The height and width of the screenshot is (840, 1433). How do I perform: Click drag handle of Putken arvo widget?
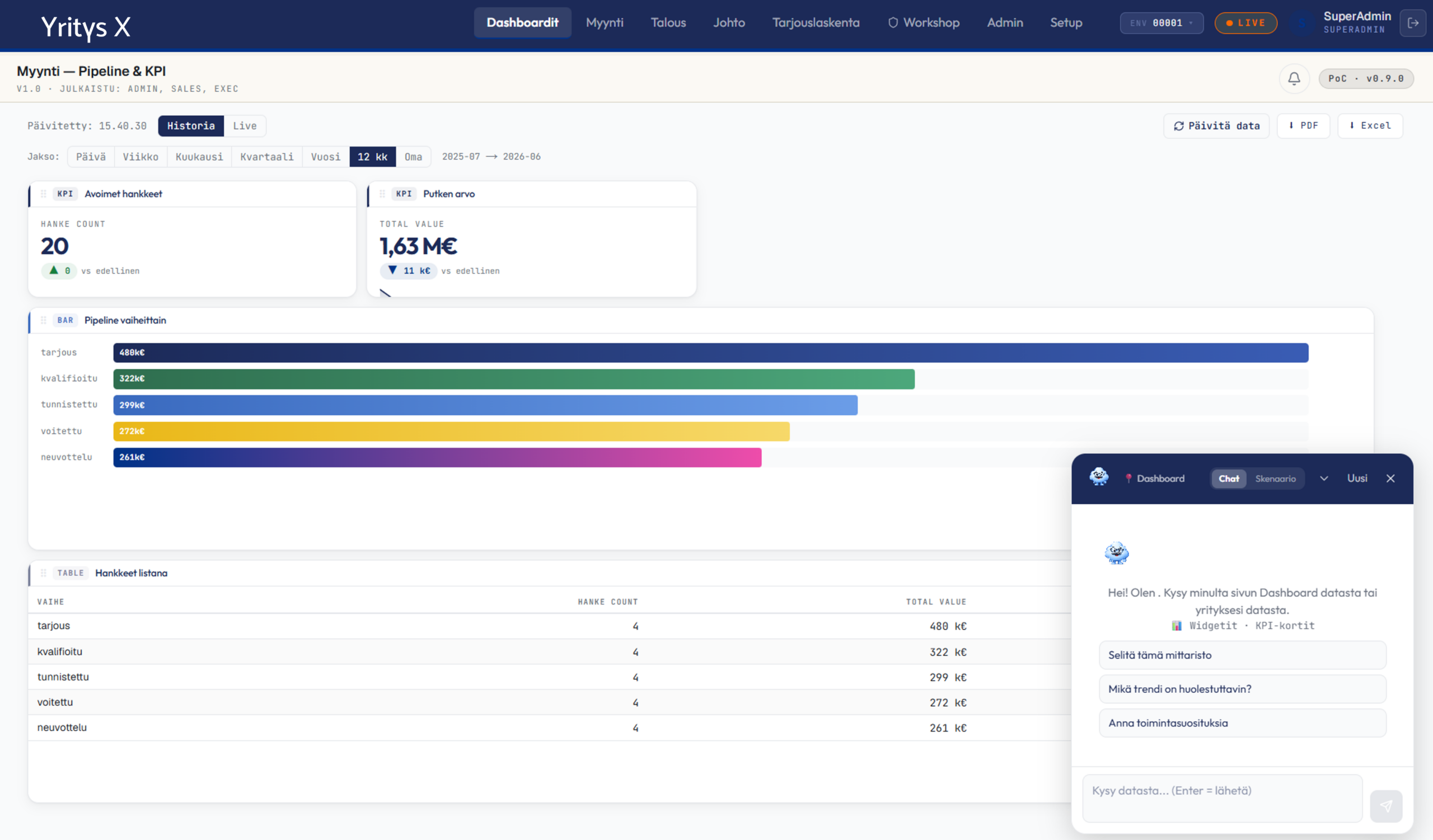pyautogui.click(x=382, y=194)
